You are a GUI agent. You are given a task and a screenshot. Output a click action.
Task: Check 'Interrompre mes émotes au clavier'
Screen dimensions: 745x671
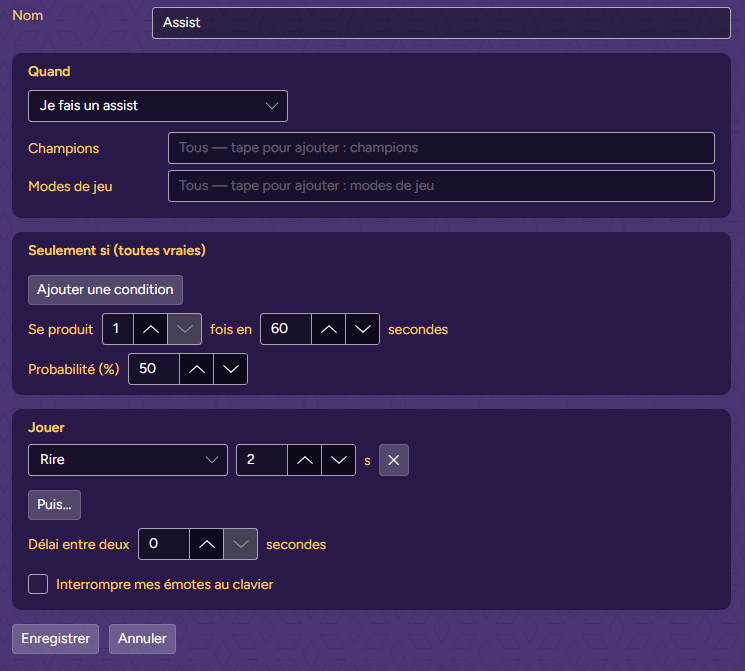(x=38, y=584)
